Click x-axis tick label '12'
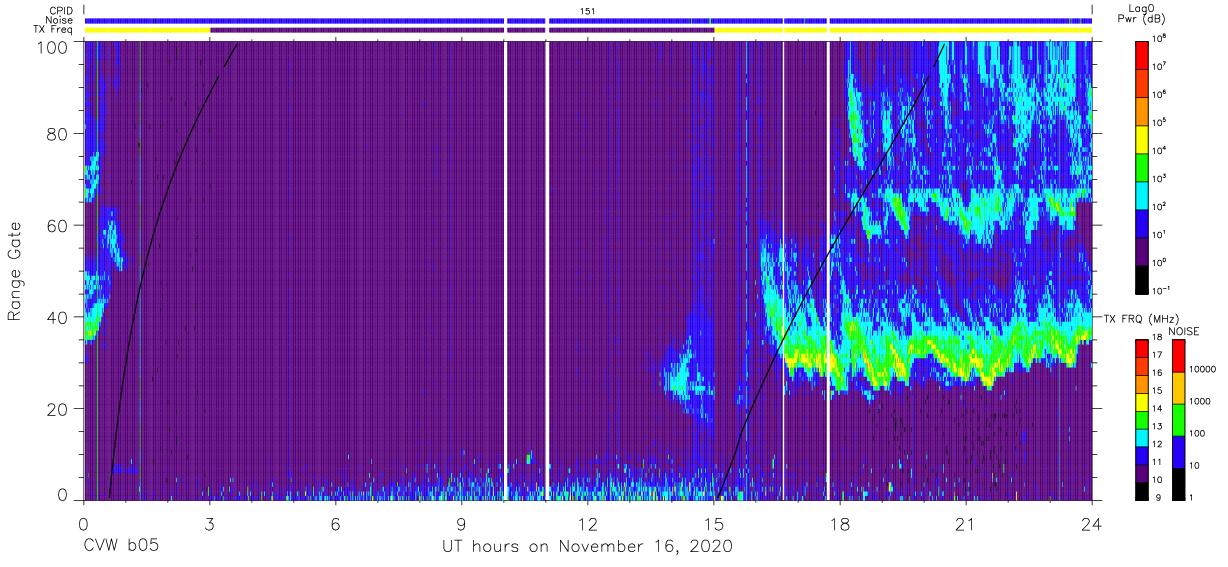Screen dimensions: 1228x567 (588, 525)
